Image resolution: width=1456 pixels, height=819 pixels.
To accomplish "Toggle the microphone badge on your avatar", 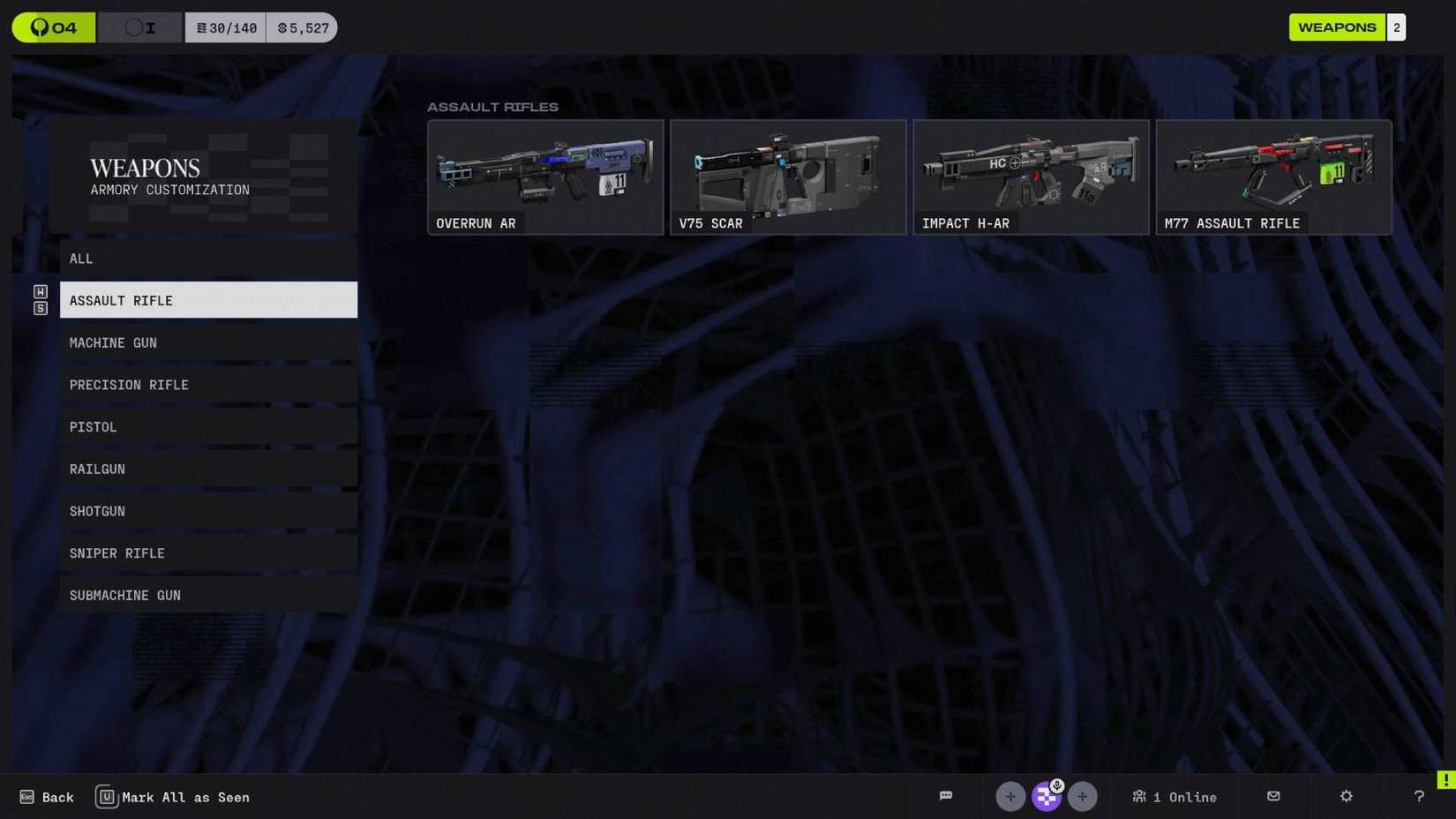I will pyautogui.click(x=1056, y=784).
